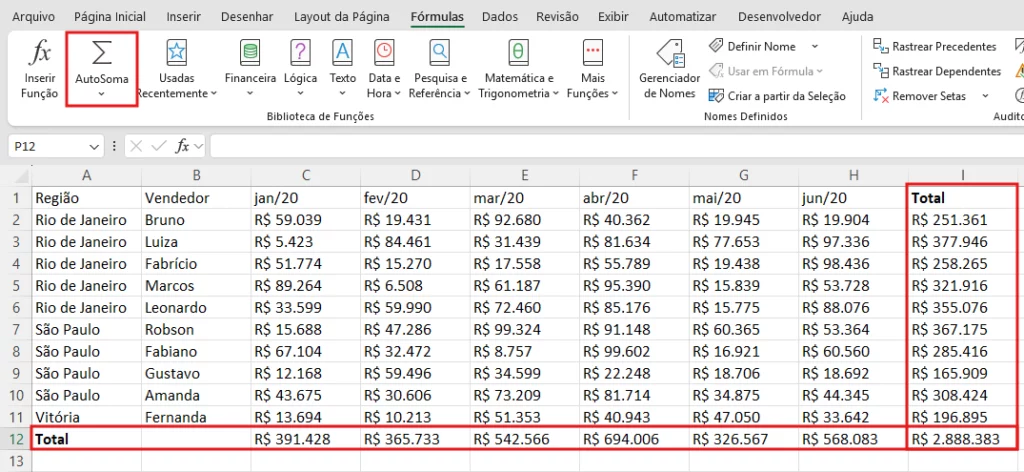
Task: Switch to the Automatizar tab
Action: (682, 17)
